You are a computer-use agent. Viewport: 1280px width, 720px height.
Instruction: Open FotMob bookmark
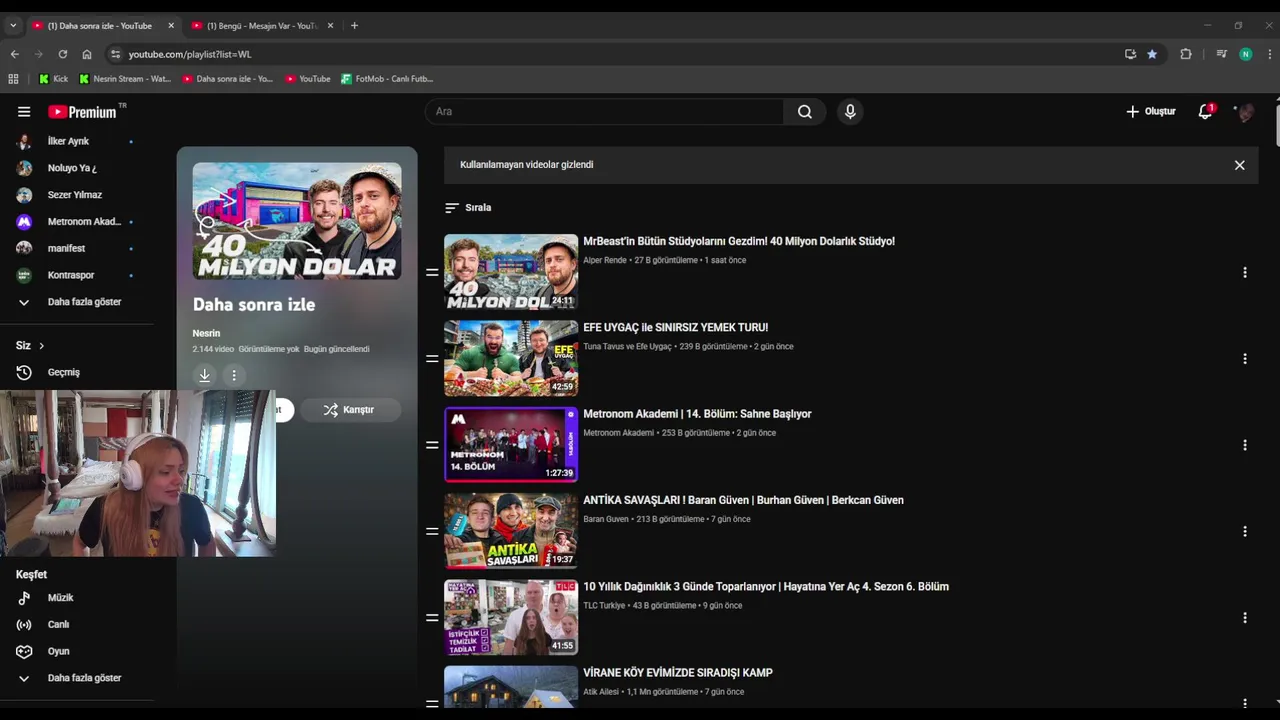click(387, 79)
